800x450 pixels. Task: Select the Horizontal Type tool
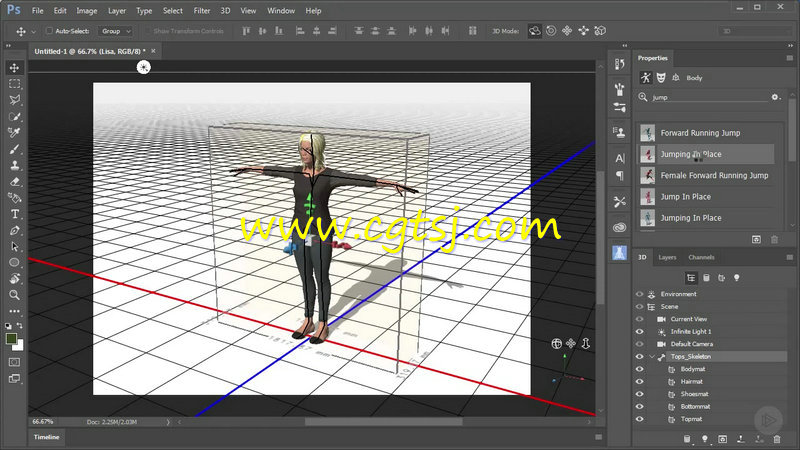click(x=14, y=214)
